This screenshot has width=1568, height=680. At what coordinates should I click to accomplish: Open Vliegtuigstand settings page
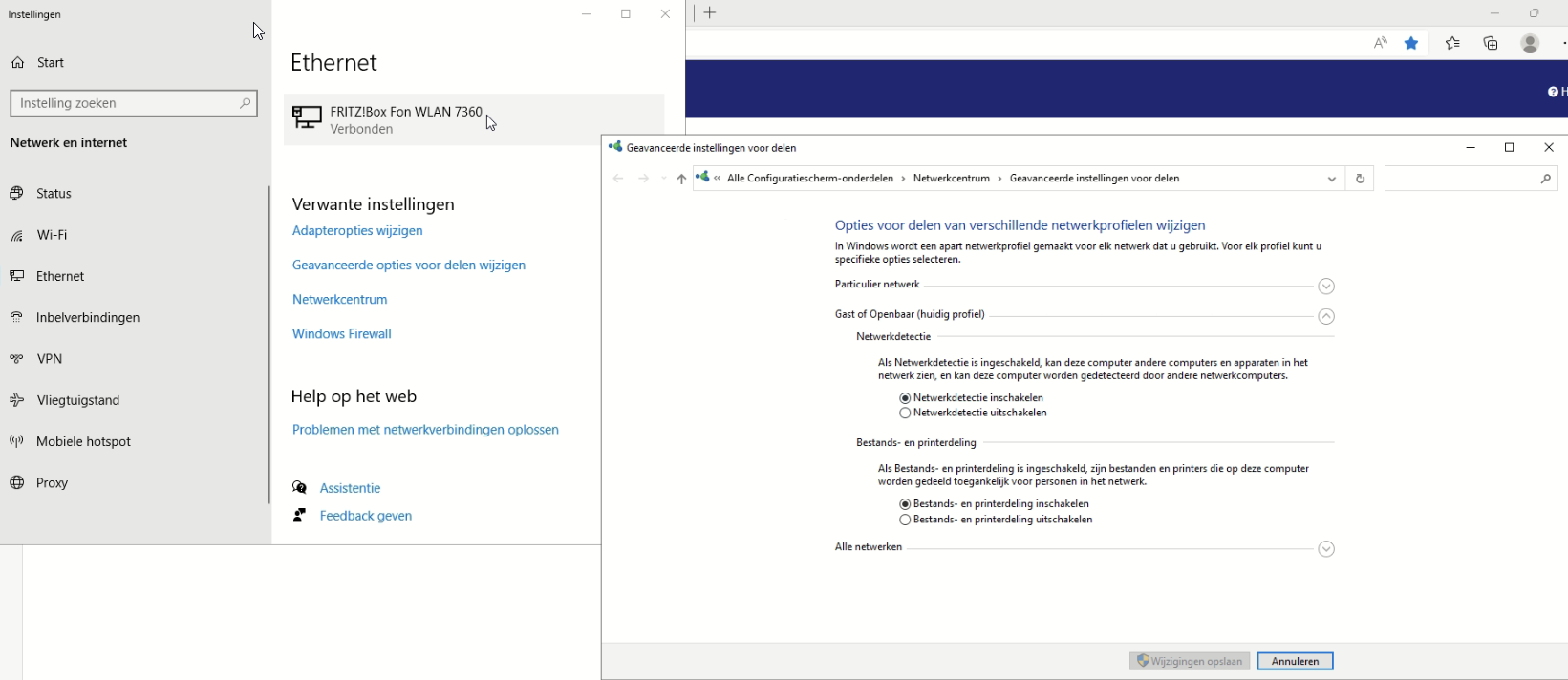(x=77, y=400)
